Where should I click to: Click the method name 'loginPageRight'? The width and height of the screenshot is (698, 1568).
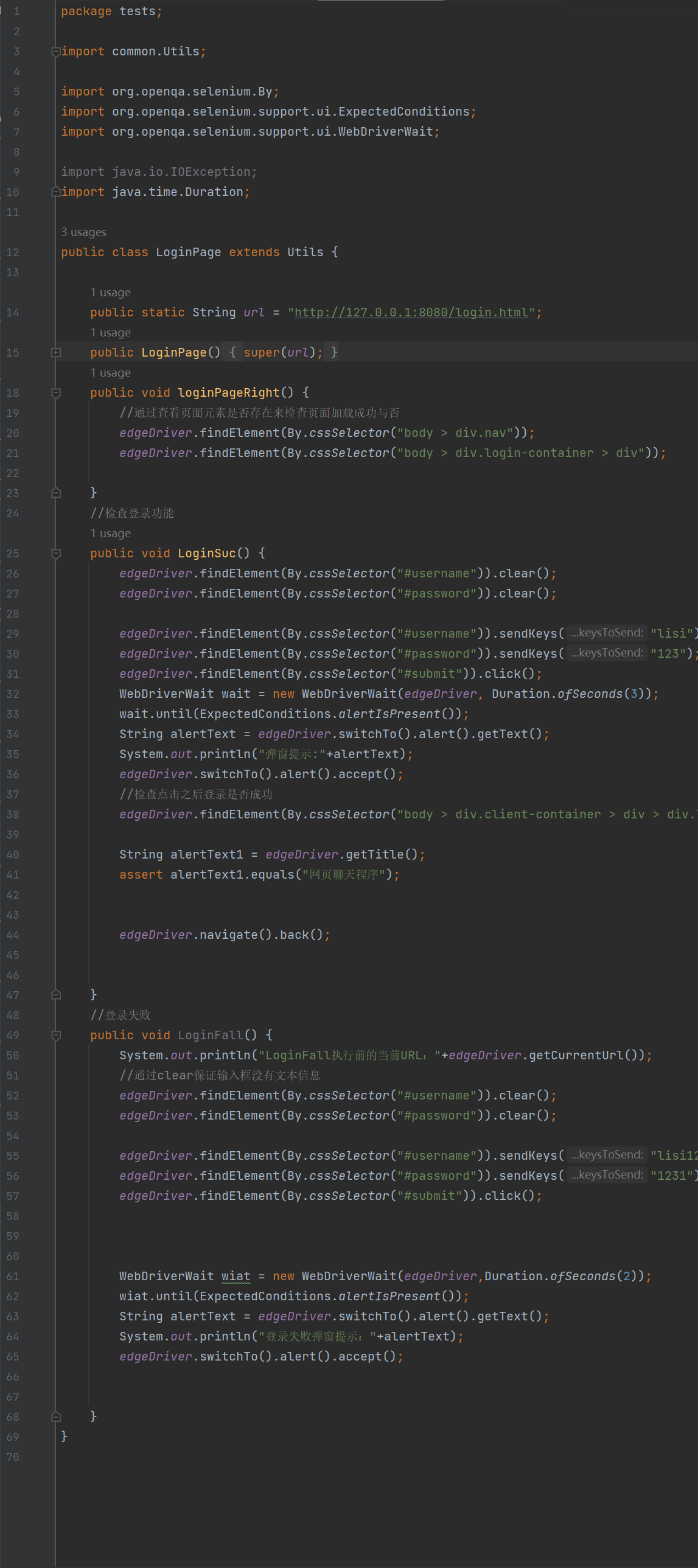pyautogui.click(x=229, y=392)
